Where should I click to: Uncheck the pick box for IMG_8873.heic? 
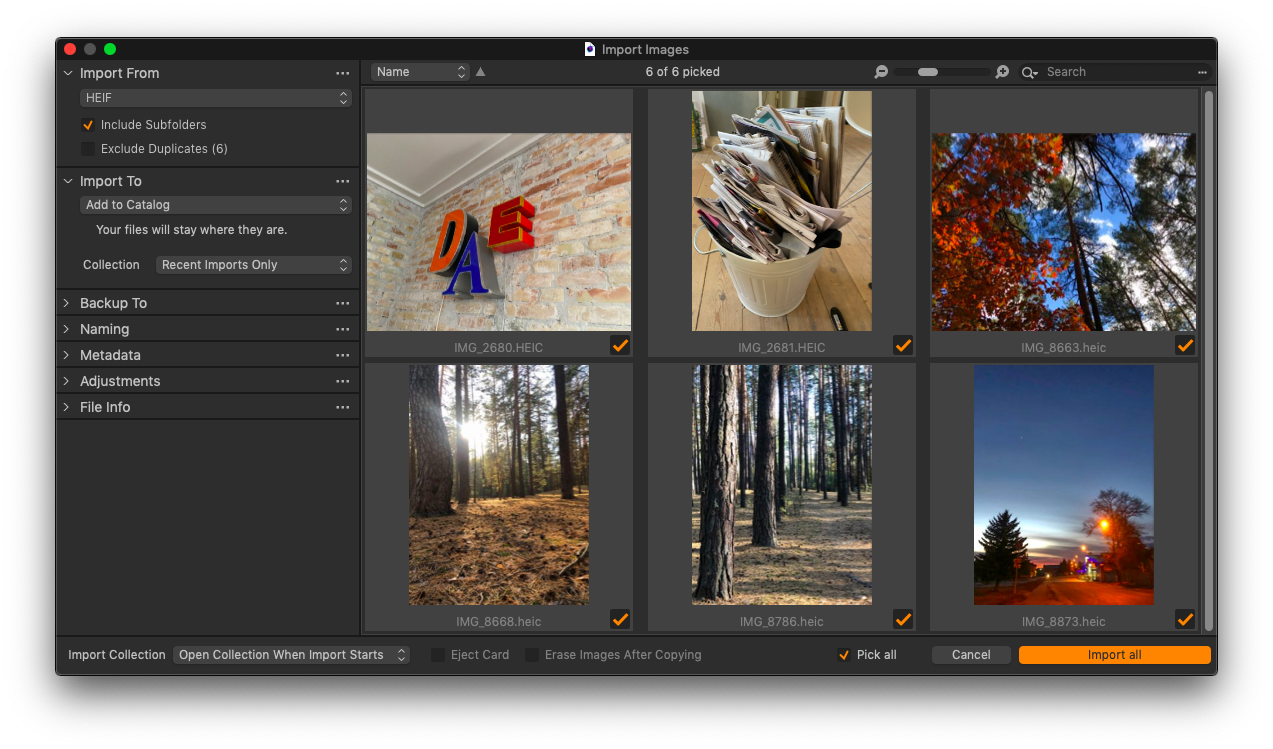coord(1185,619)
